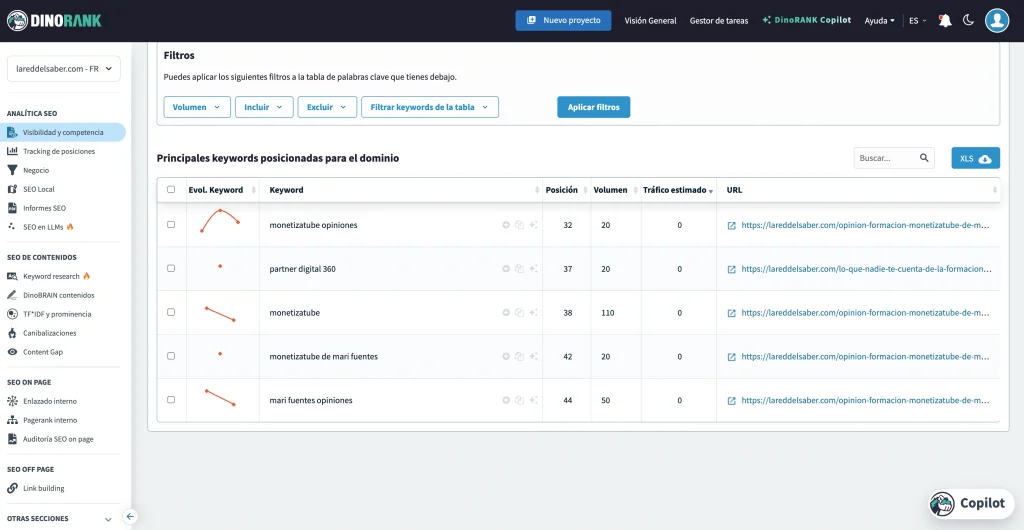The height and width of the screenshot is (530, 1024).
Task: Click the Nuevo proyecto button
Action: [x=563, y=20]
